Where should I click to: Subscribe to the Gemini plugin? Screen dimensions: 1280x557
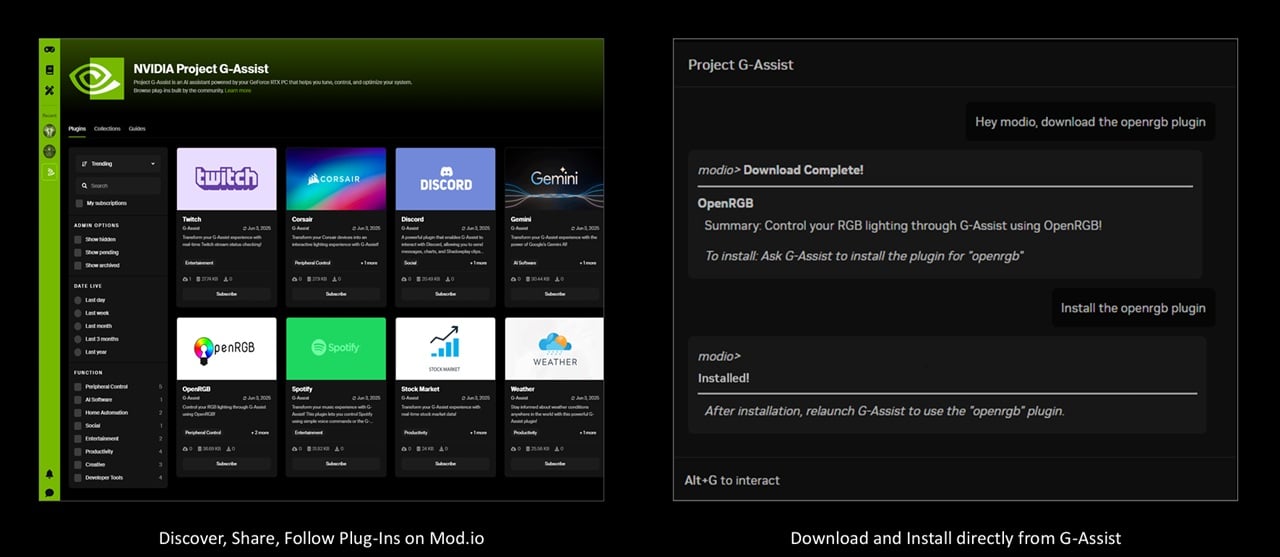(x=554, y=294)
